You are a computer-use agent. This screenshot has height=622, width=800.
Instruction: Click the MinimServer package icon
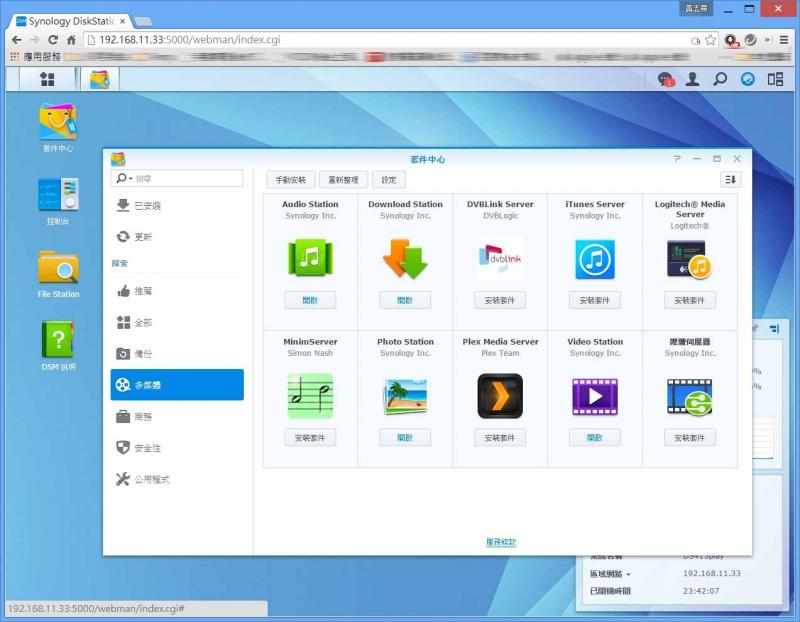[x=310, y=396]
